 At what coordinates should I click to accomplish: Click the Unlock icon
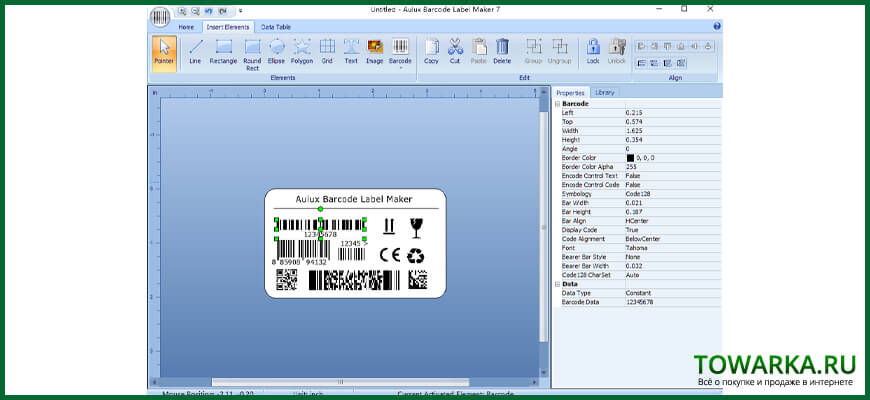click(617, 47)
